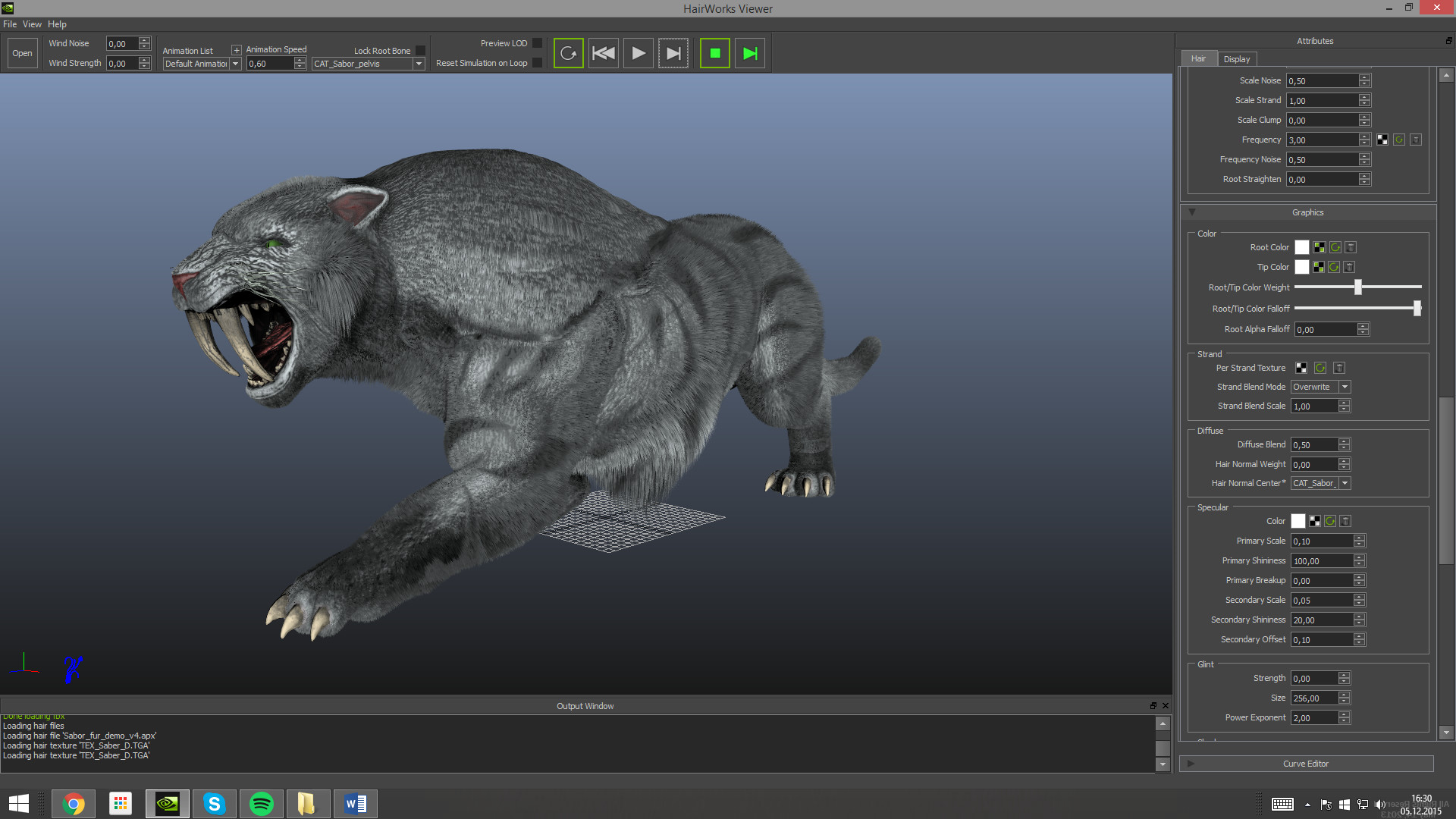
Task: Click the reset animation loop icon
Action: pos(568,53)
